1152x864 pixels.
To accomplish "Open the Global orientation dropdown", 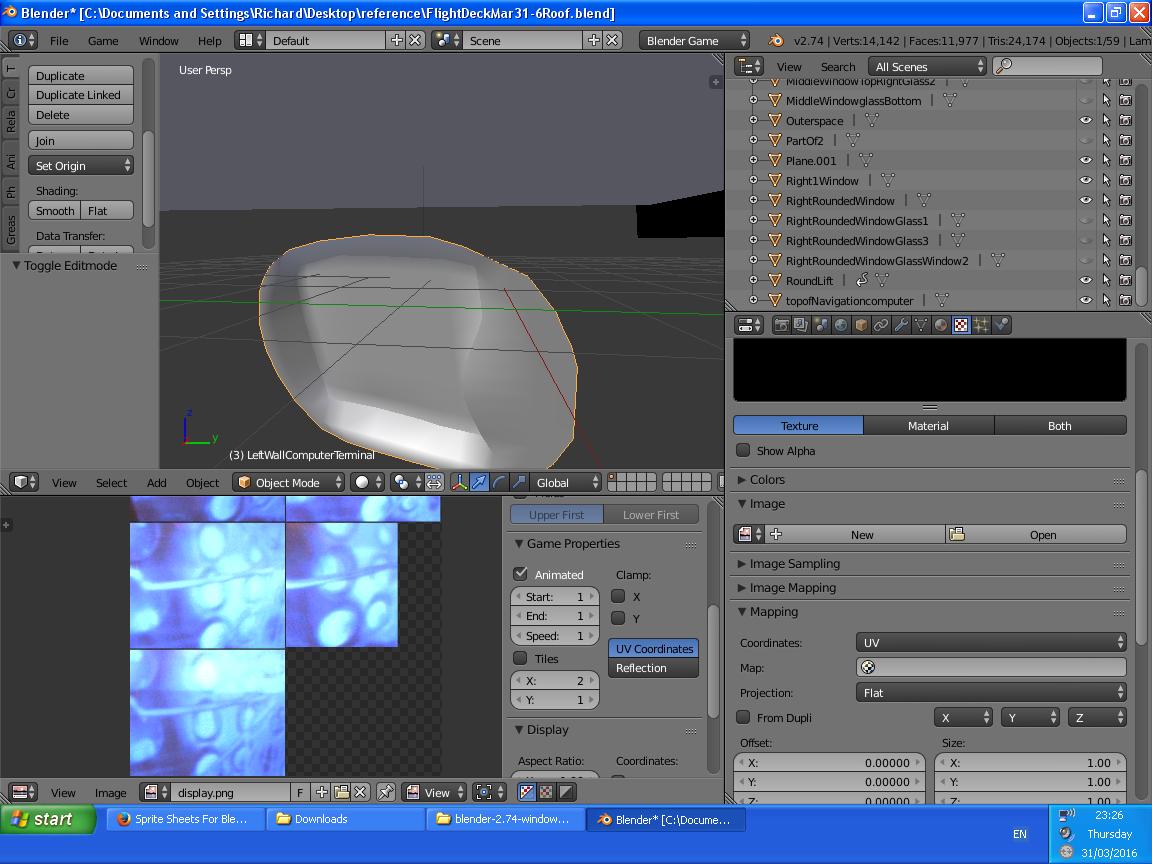I will (x=564, y=483).
